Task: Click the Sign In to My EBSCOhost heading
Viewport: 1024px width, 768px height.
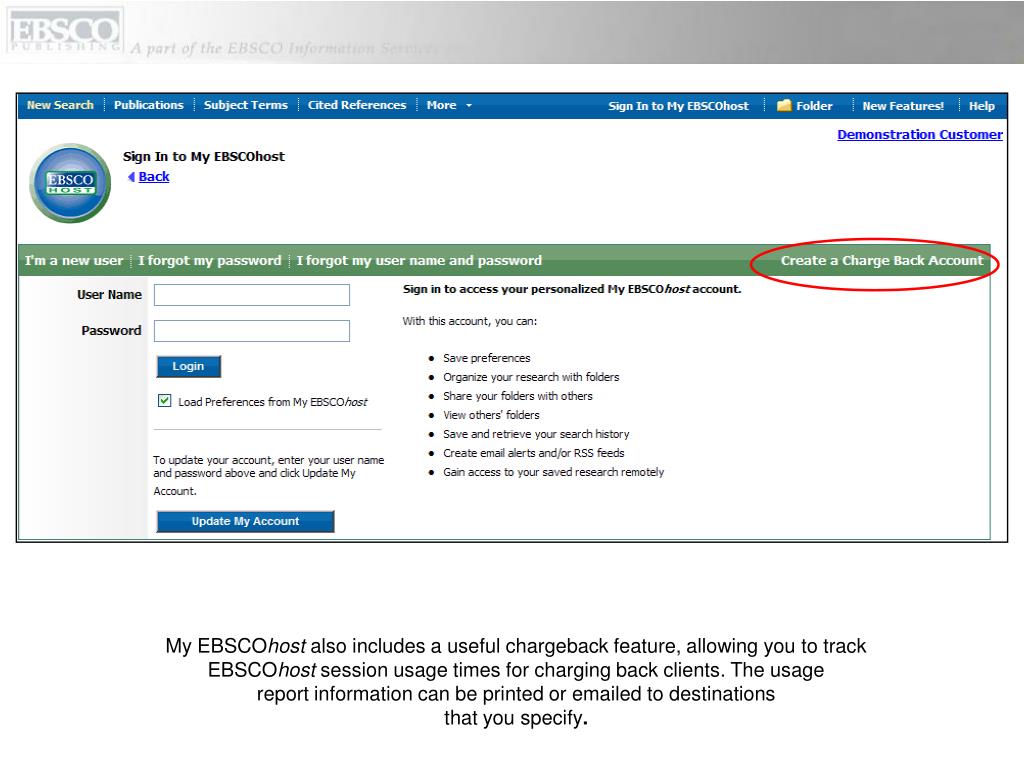Action: click(x=204, y=157)
